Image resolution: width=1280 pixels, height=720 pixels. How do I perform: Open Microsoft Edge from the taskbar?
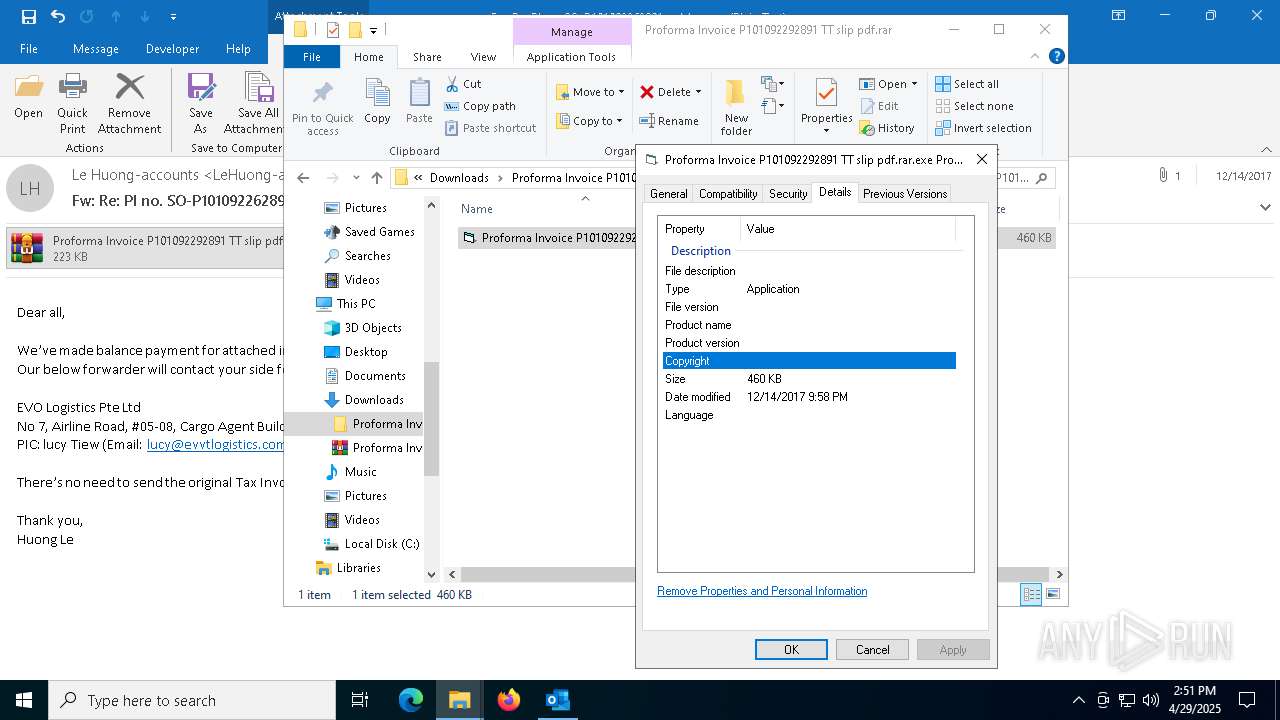[411, 700]
